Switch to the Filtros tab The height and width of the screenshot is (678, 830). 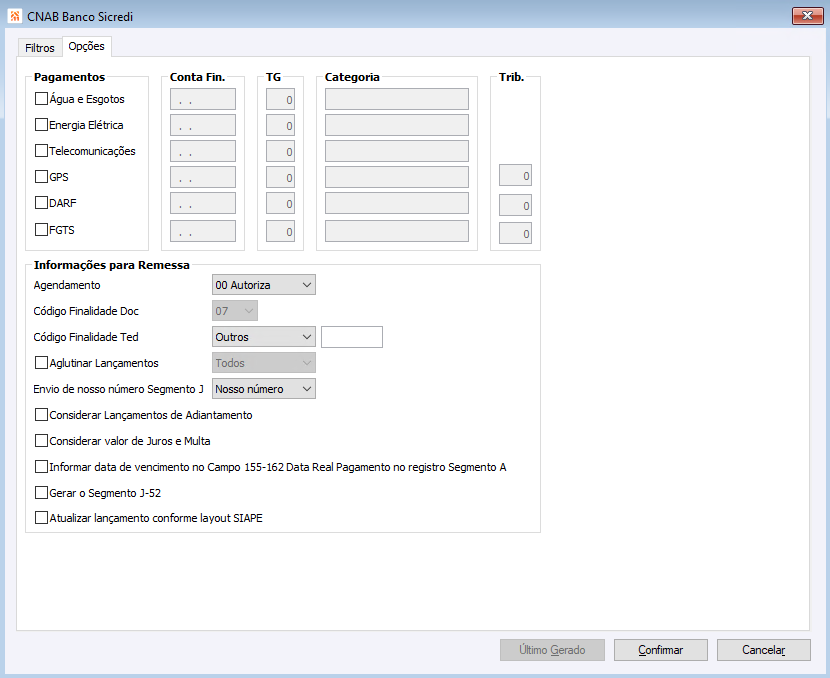click(40, 48)
